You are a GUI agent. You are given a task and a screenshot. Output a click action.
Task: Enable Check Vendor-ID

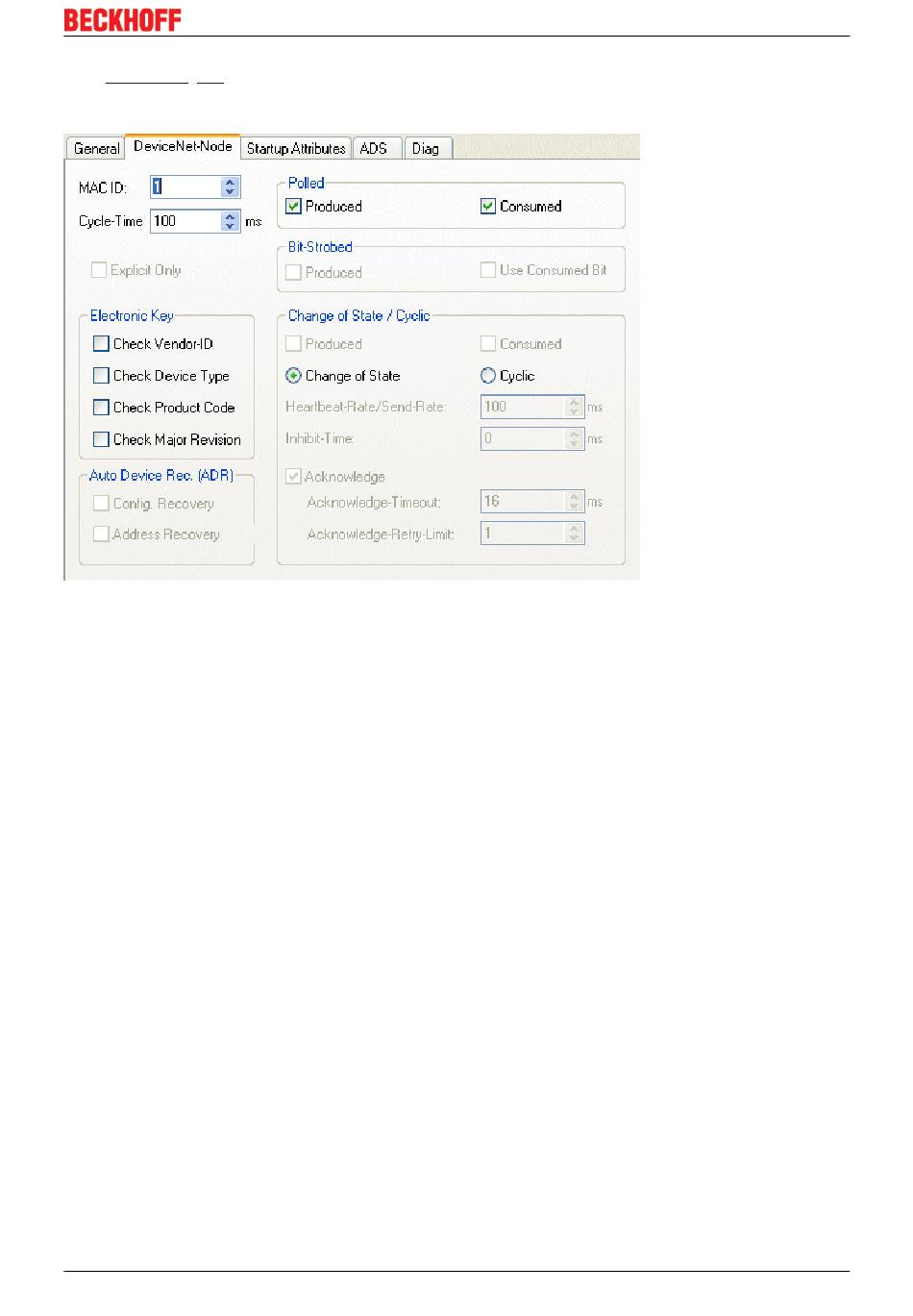click(x=101, y=343)
